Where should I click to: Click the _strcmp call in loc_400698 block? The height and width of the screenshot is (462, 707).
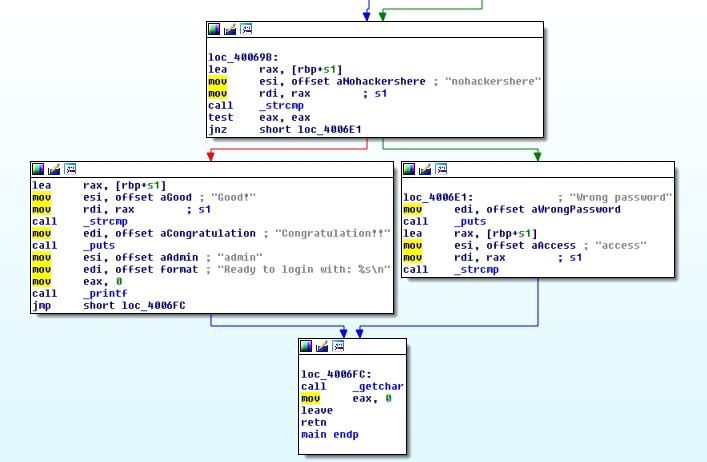pos(281,105)
